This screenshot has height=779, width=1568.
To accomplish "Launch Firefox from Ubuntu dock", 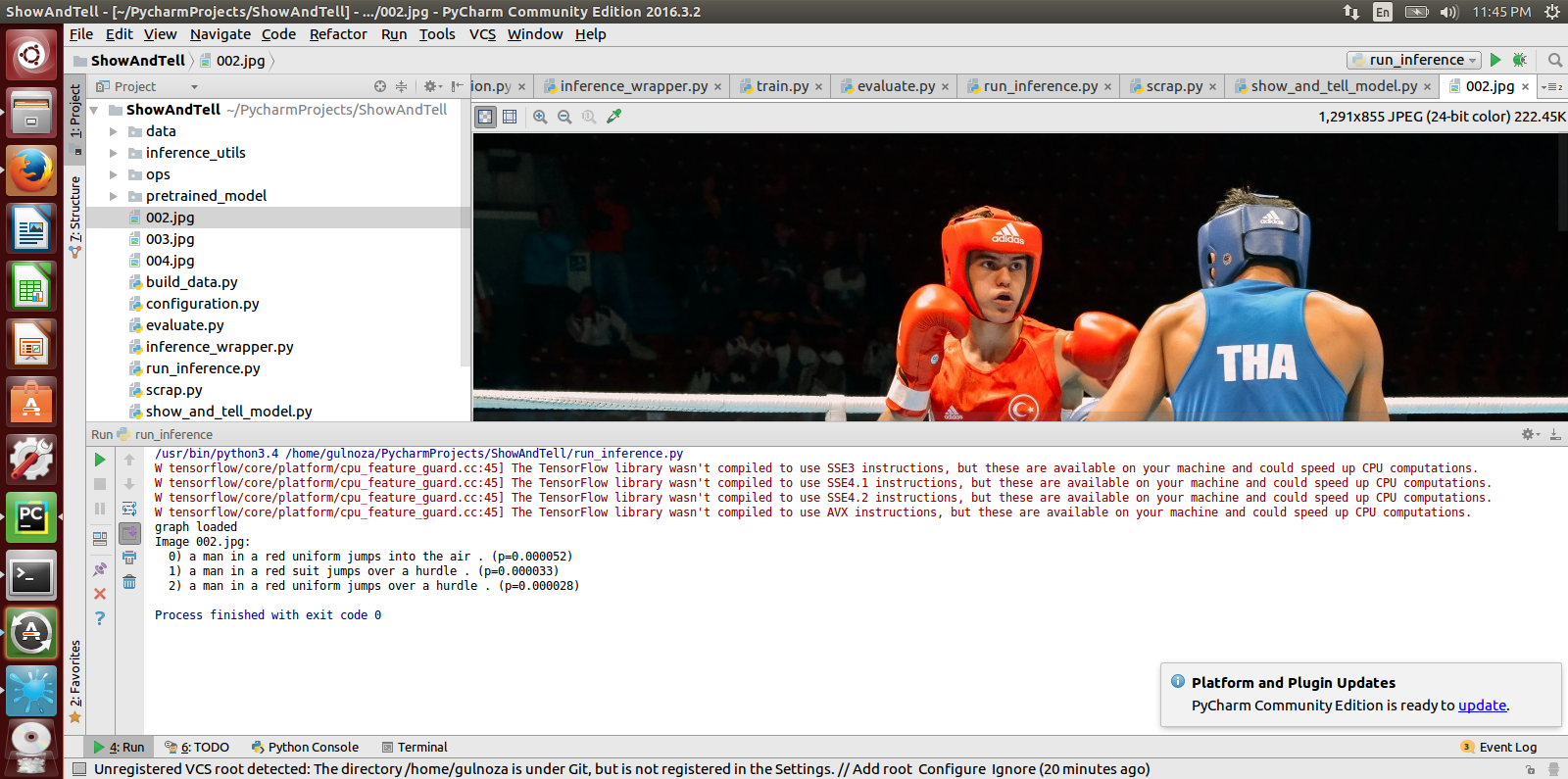I will click(x=31, y=171).
